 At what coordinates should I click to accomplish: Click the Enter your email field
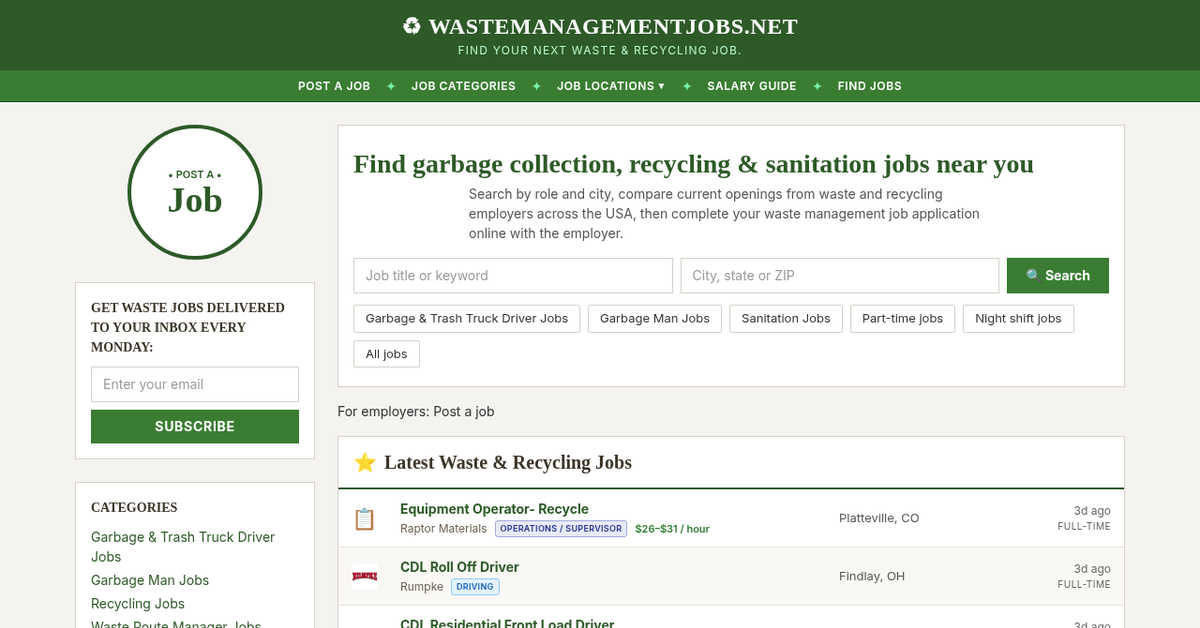[x=195, y=384]
